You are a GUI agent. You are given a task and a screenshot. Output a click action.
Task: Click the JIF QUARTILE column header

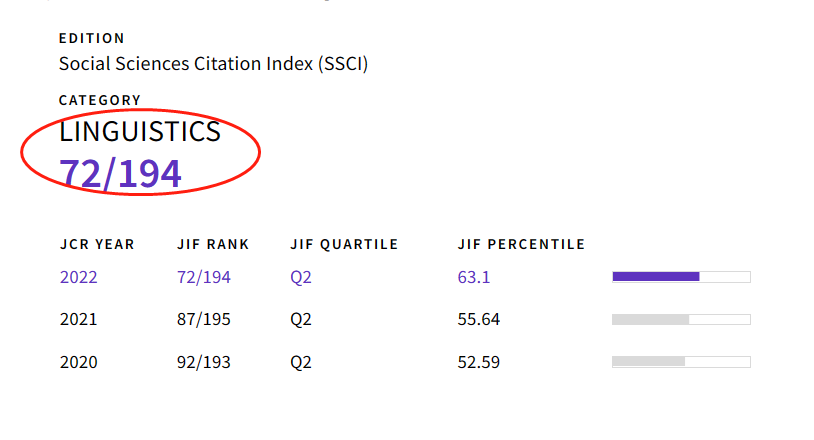point(344,244)
